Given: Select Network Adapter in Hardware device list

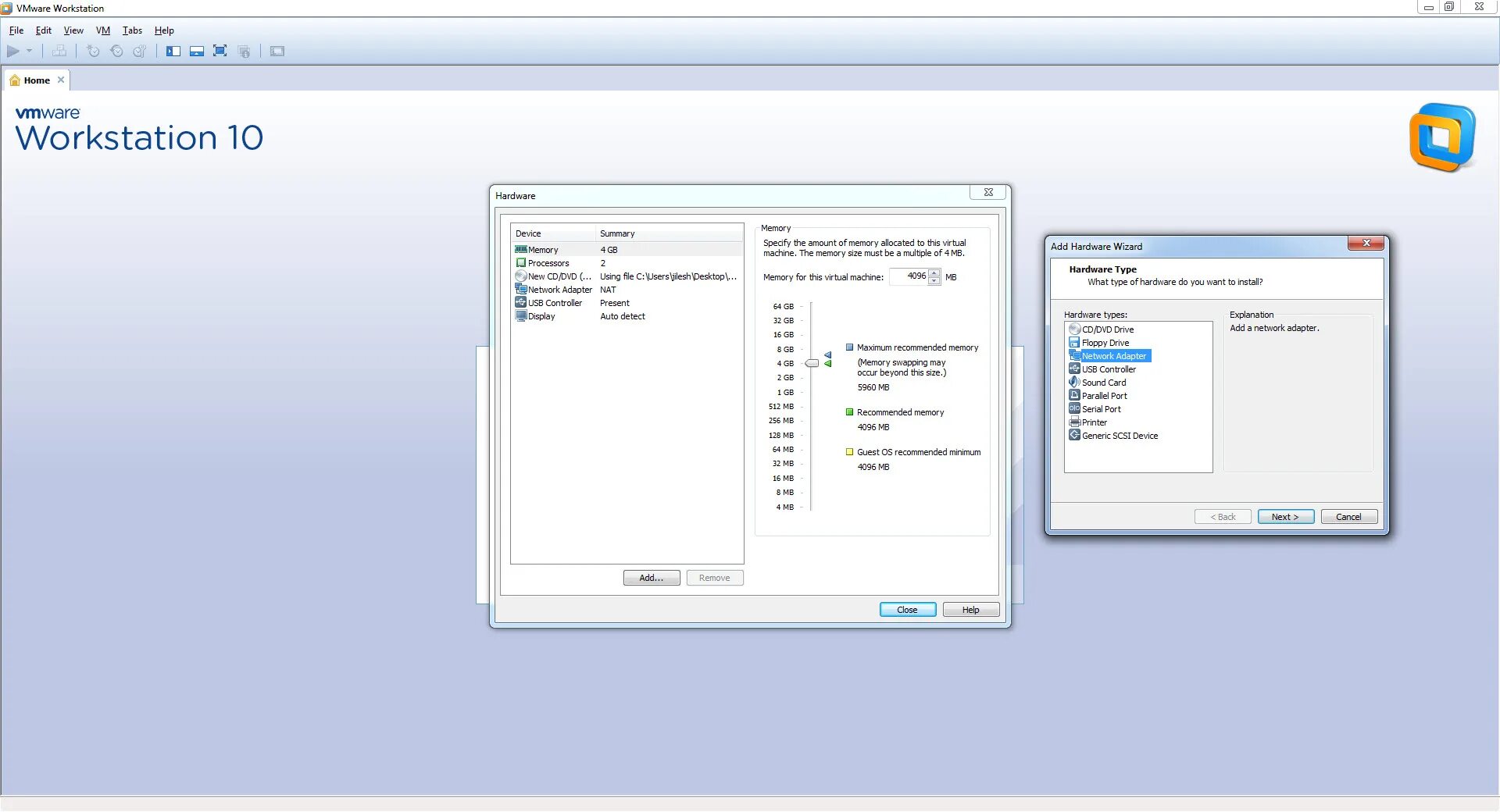Looking at the screenshot, I should click(627, 290).
